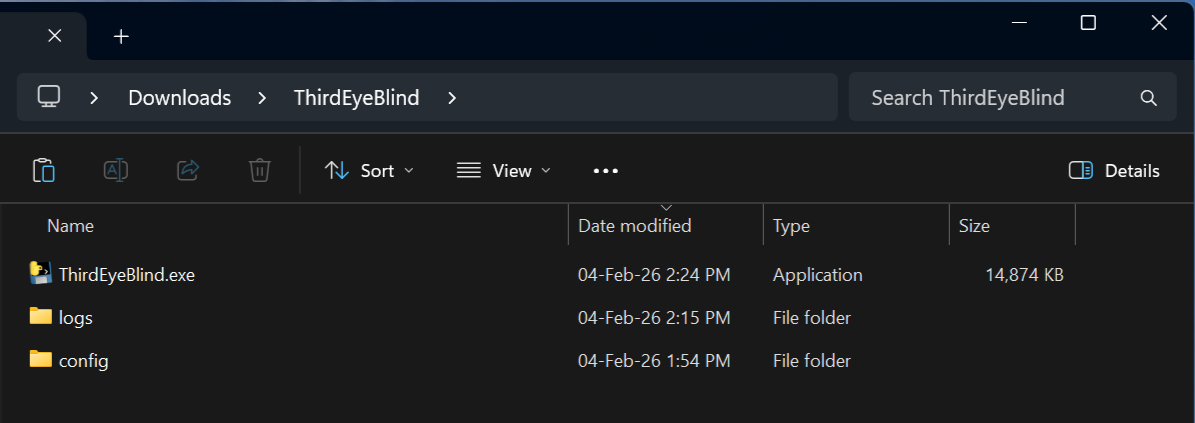
Task: Maximize the File Explorer window
Action: point(1088,23)
